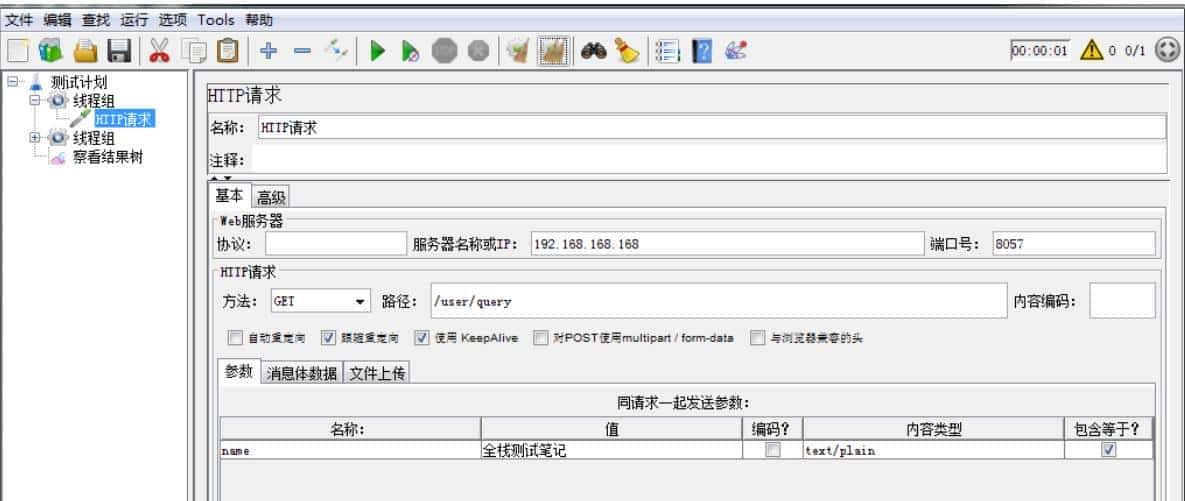
Task: Open the Tools menu
Action: (216, 20)
